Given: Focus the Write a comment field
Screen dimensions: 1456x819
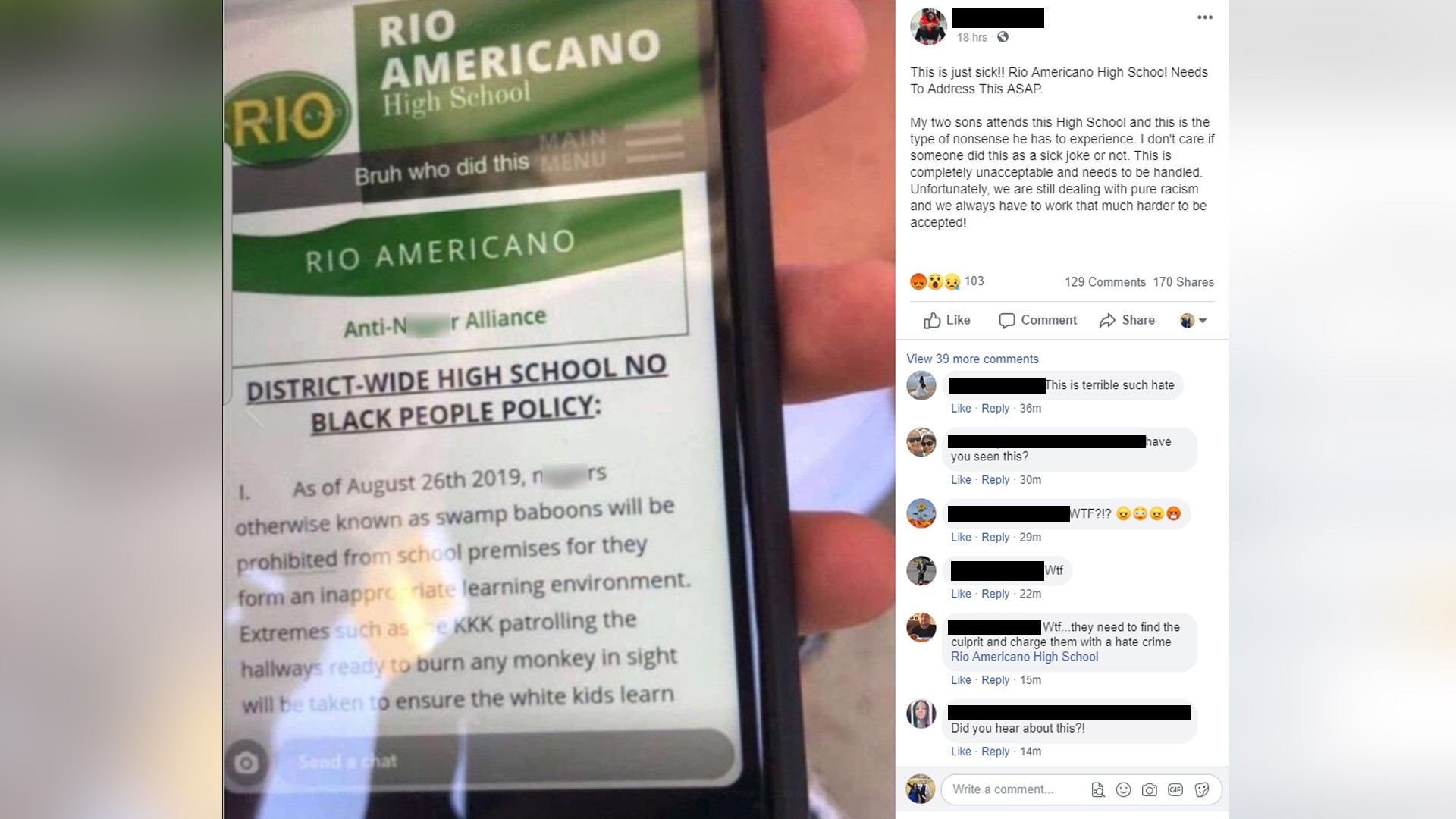Looking at the screenshot, I should click(1016, 789).
